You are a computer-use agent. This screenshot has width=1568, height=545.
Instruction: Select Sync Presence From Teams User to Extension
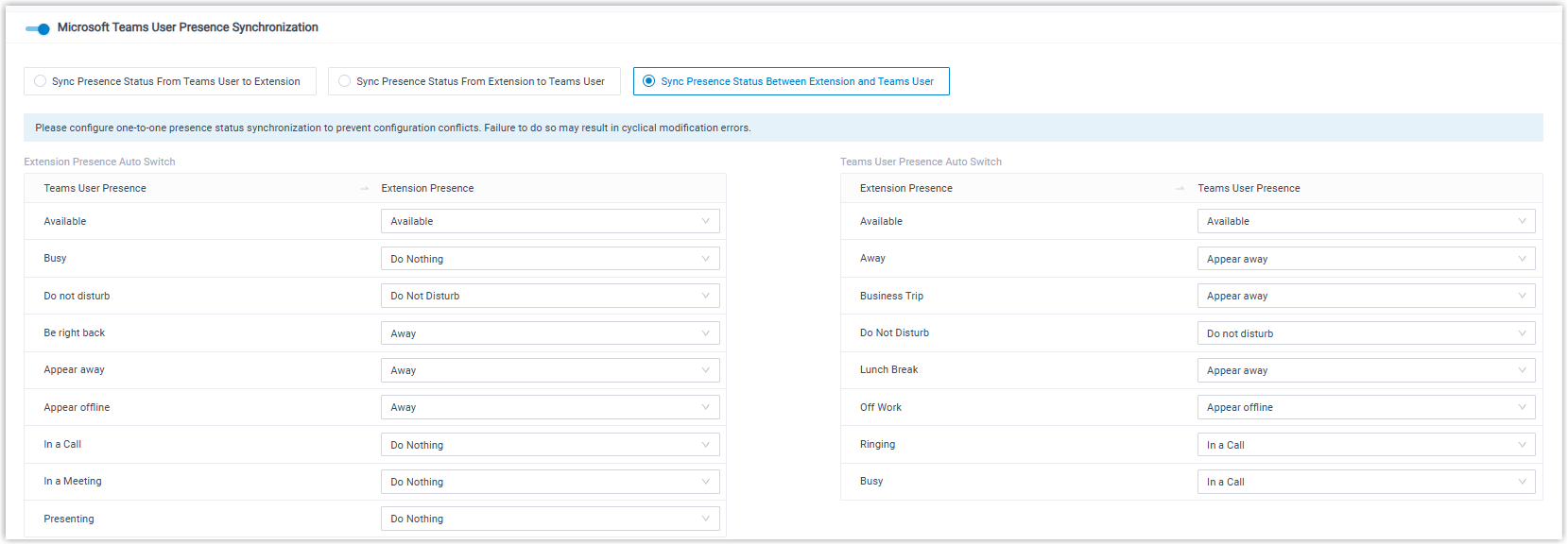pyautogui.click(x=41, y=81)
